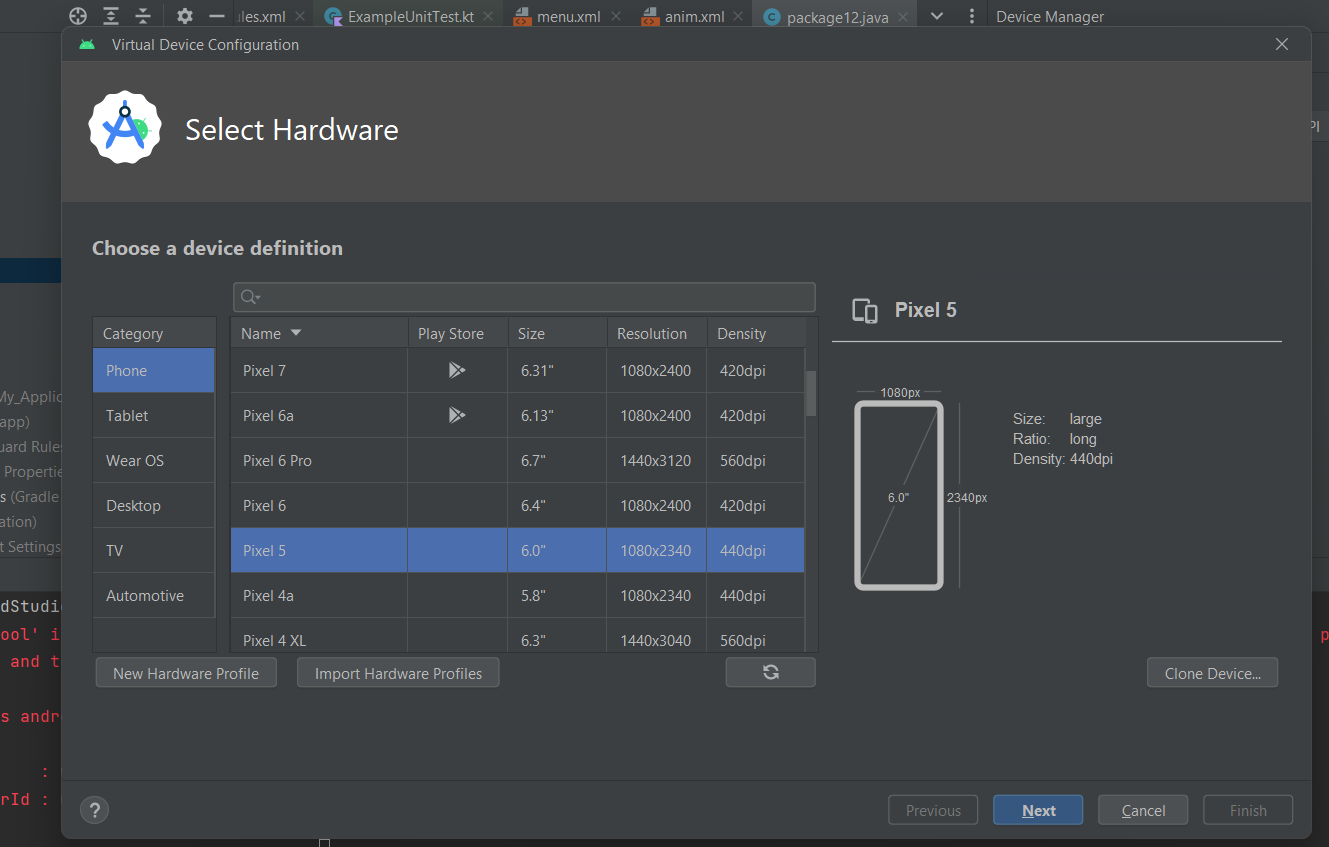This screenshot has width=1329, height=847.
Task: Click the 5.8" size cell for Pixel 4a
Action: [557, 595]
